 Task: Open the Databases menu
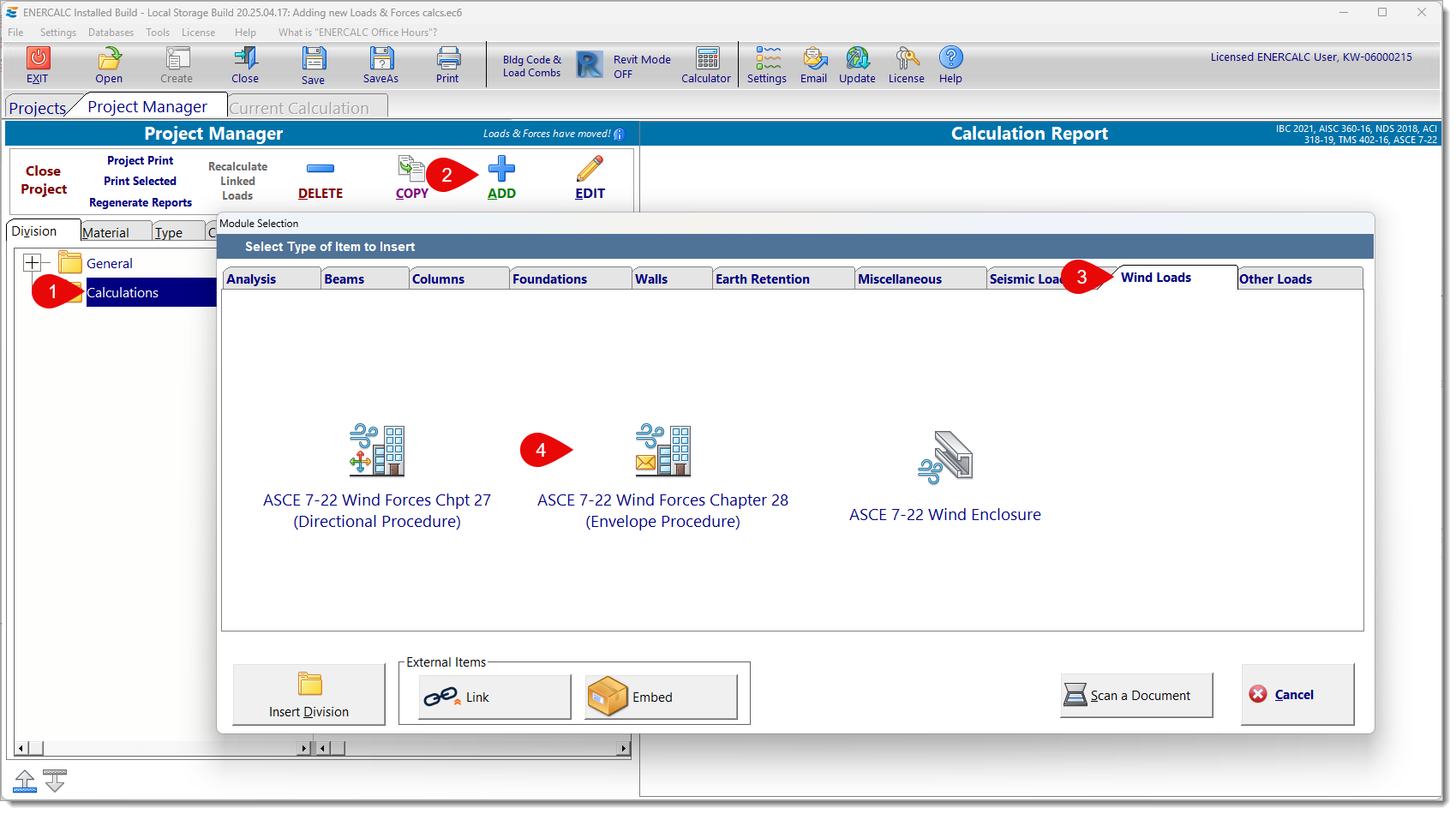(111, 33)
